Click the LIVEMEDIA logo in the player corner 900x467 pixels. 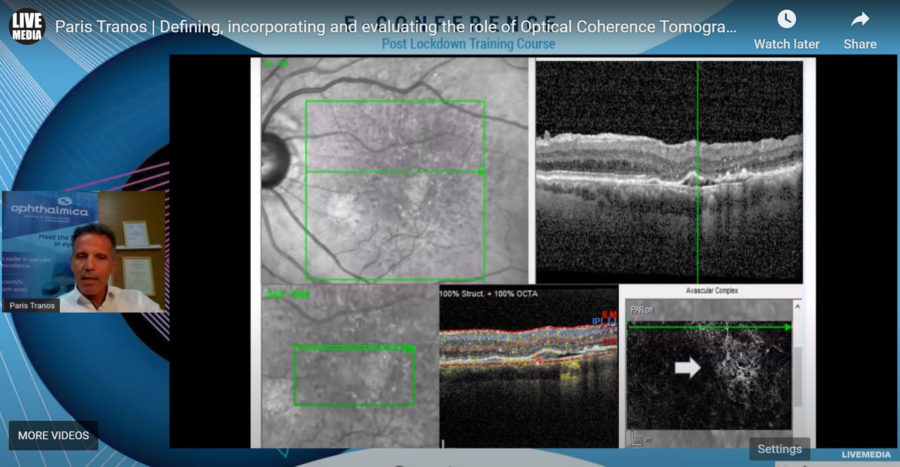click(x=866, y=454)
